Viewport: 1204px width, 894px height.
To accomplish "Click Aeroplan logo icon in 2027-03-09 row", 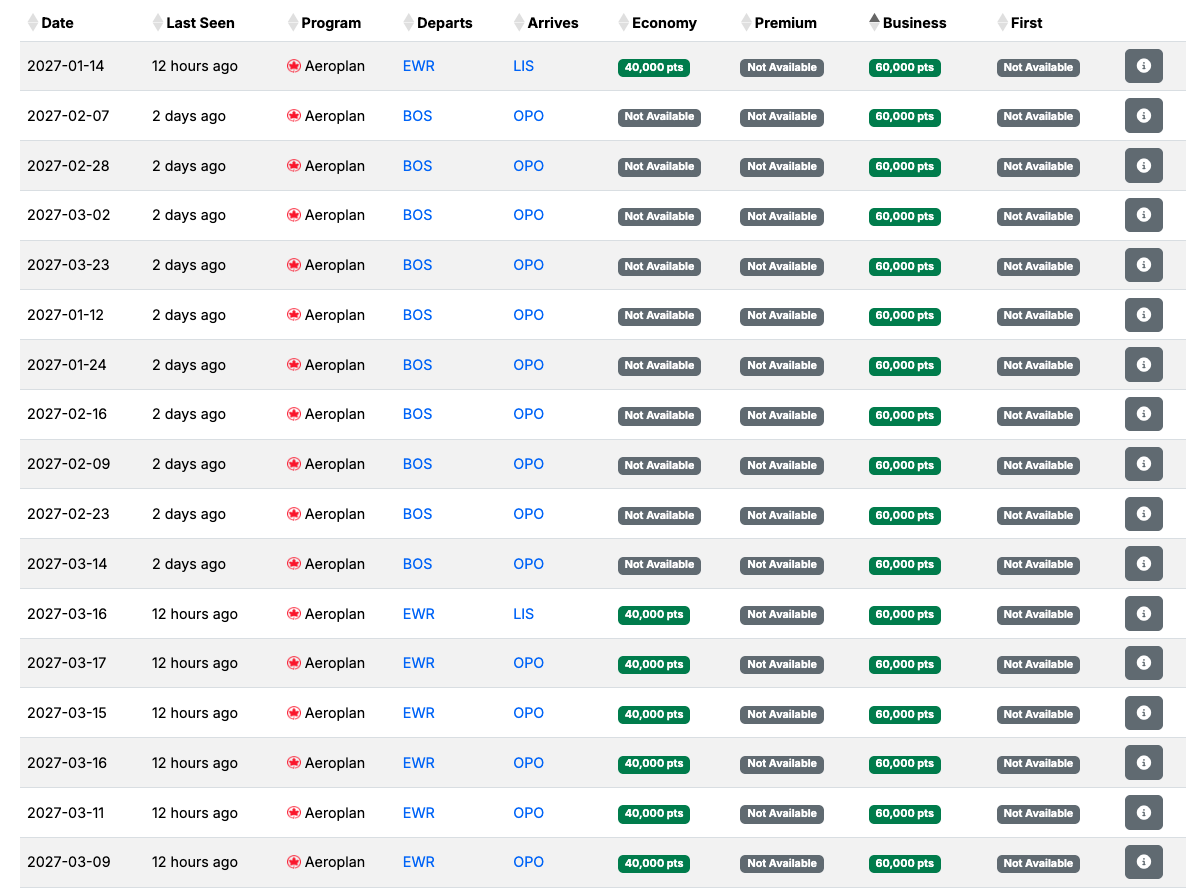I will click(x=294, y=862).
